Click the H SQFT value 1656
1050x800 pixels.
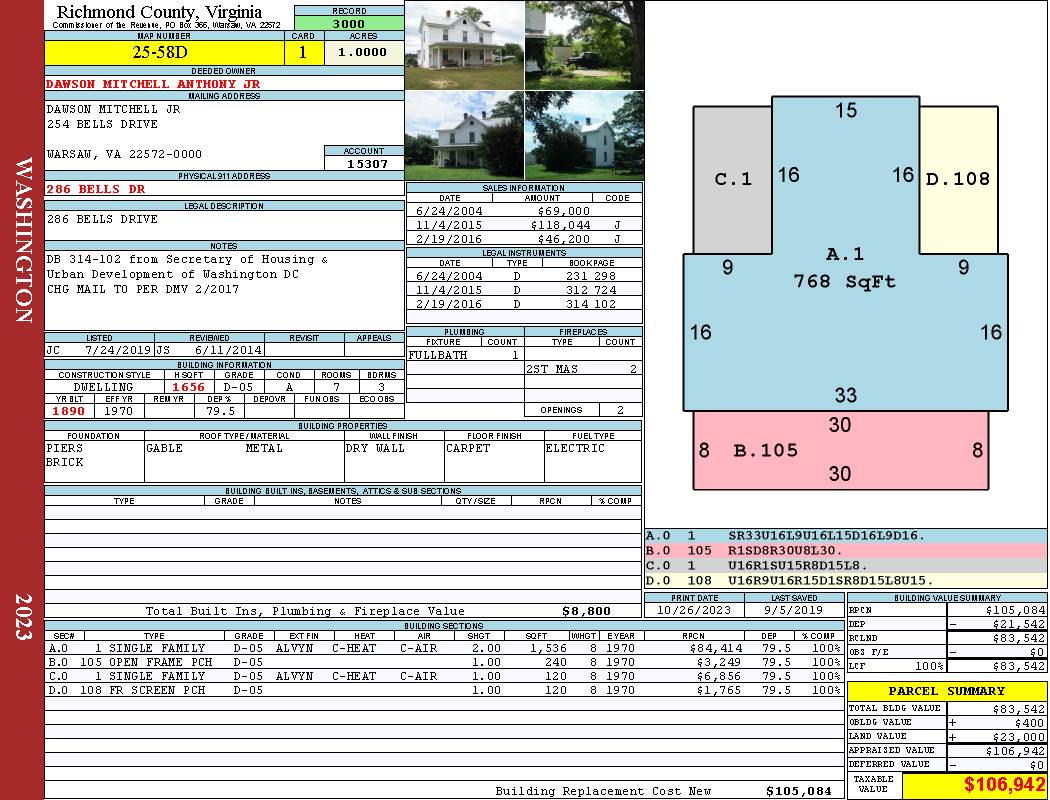(x=189, y=387)
